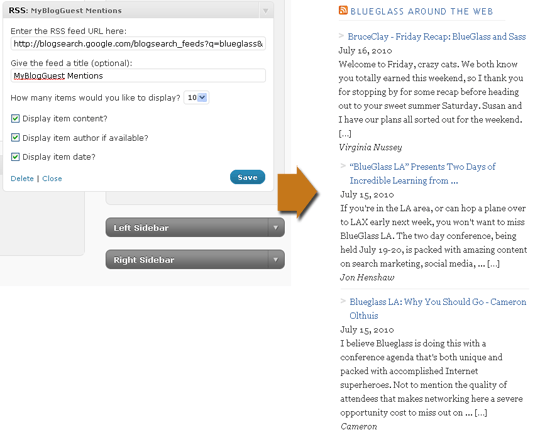
Task: Click the RSS MyBlogGuest Mentions widget title
Action: click(x=65, y=11)
